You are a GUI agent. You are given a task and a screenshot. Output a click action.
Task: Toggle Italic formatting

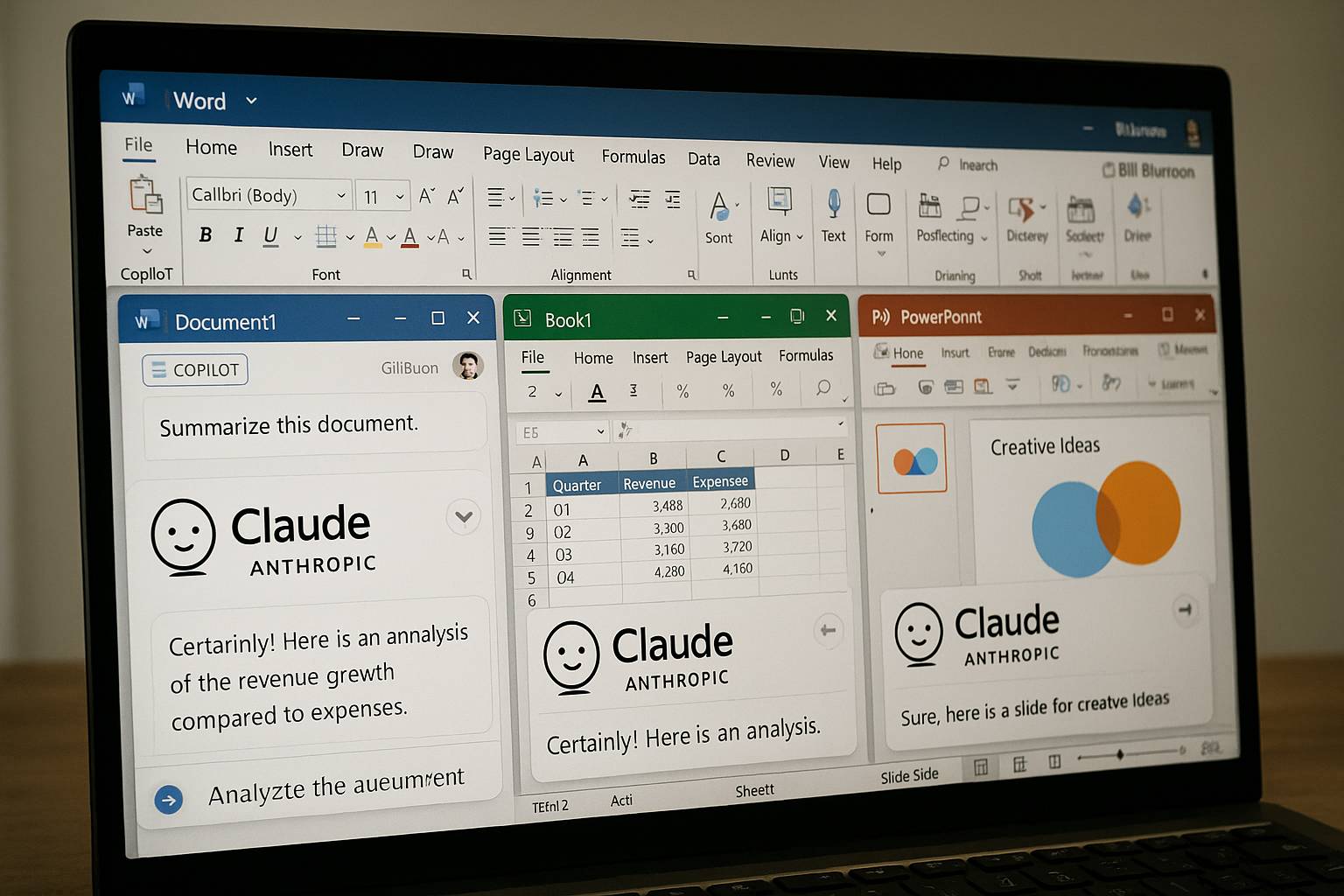pyautogui.click(x=238, y=234)
